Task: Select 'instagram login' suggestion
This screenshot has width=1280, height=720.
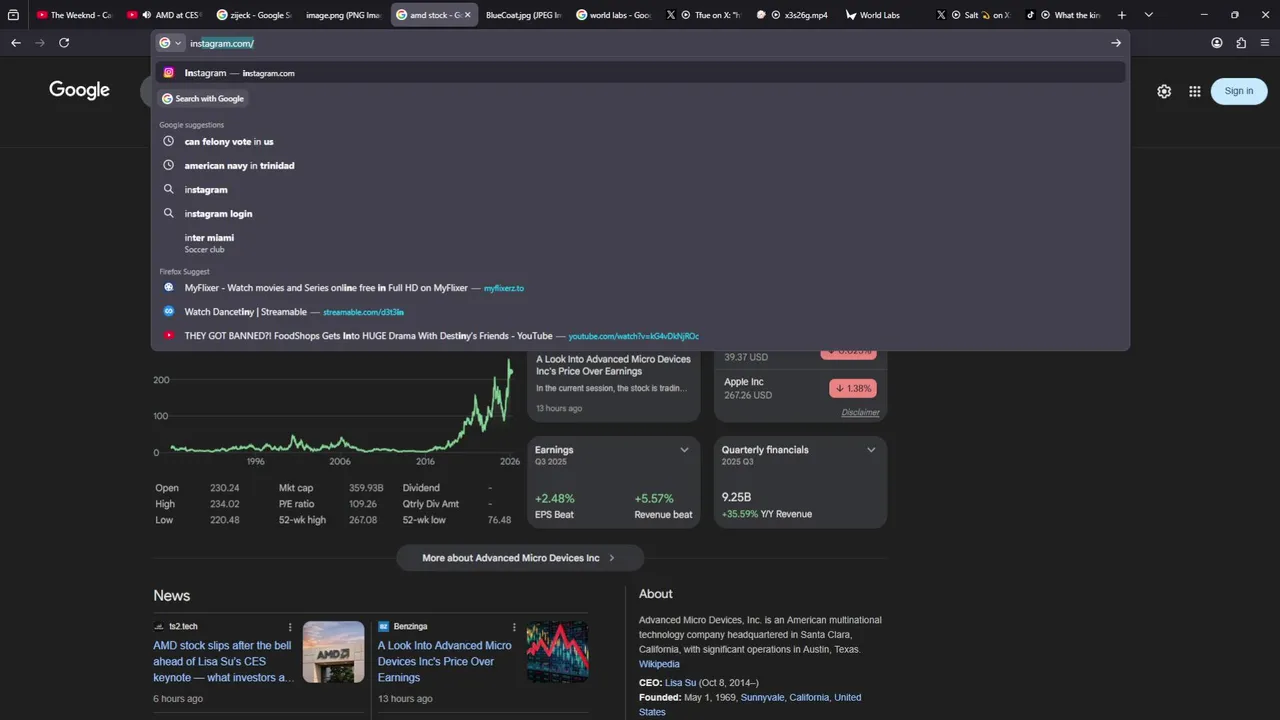Action: pos(640,214)
